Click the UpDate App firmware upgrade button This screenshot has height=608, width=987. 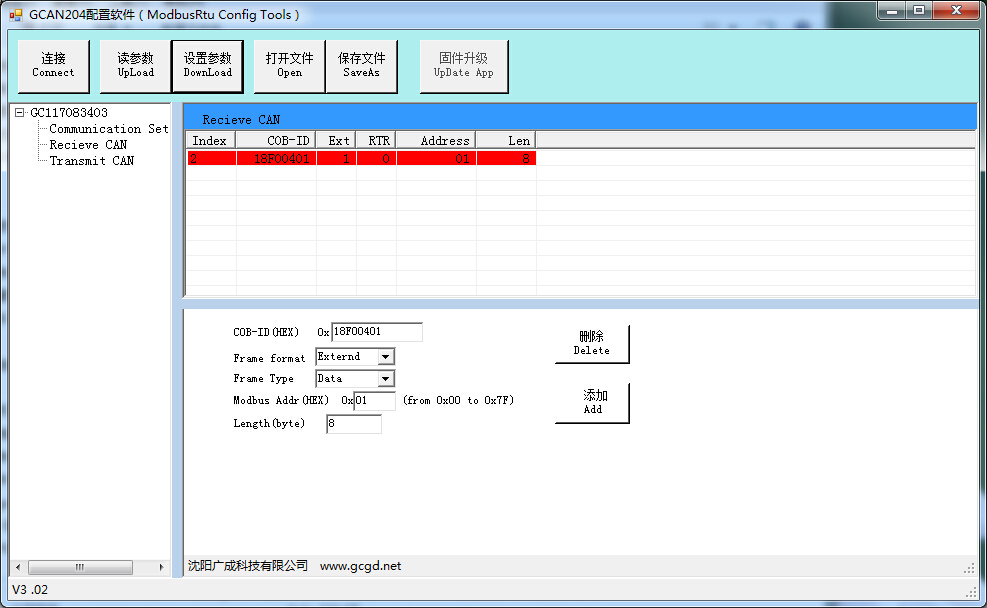(x=463, y=66)
